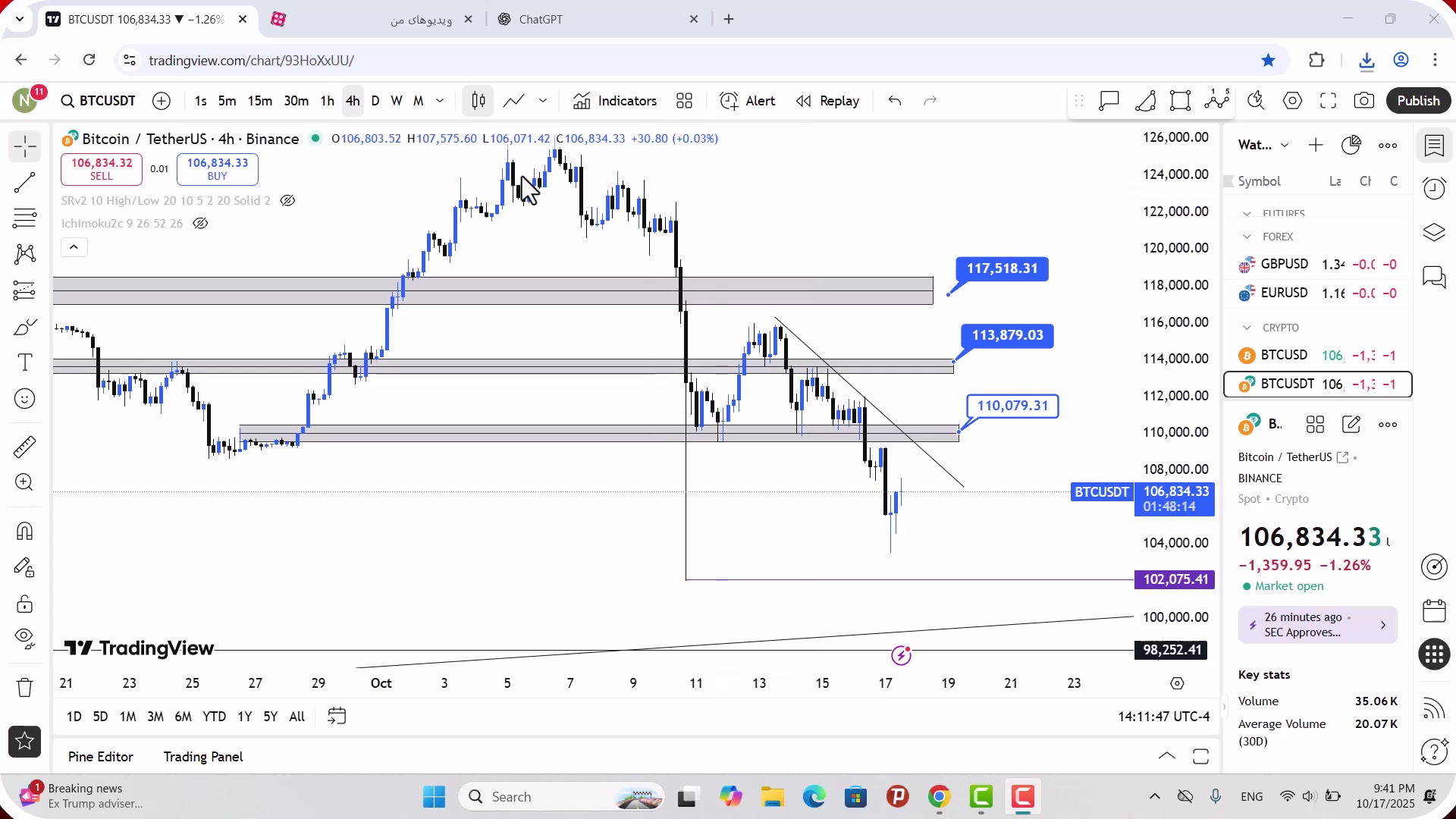The width and height of the screenshot is (1456, 819).
Task: Toggle visibility of the SRv2 indicator
Action: coord(287,201)
